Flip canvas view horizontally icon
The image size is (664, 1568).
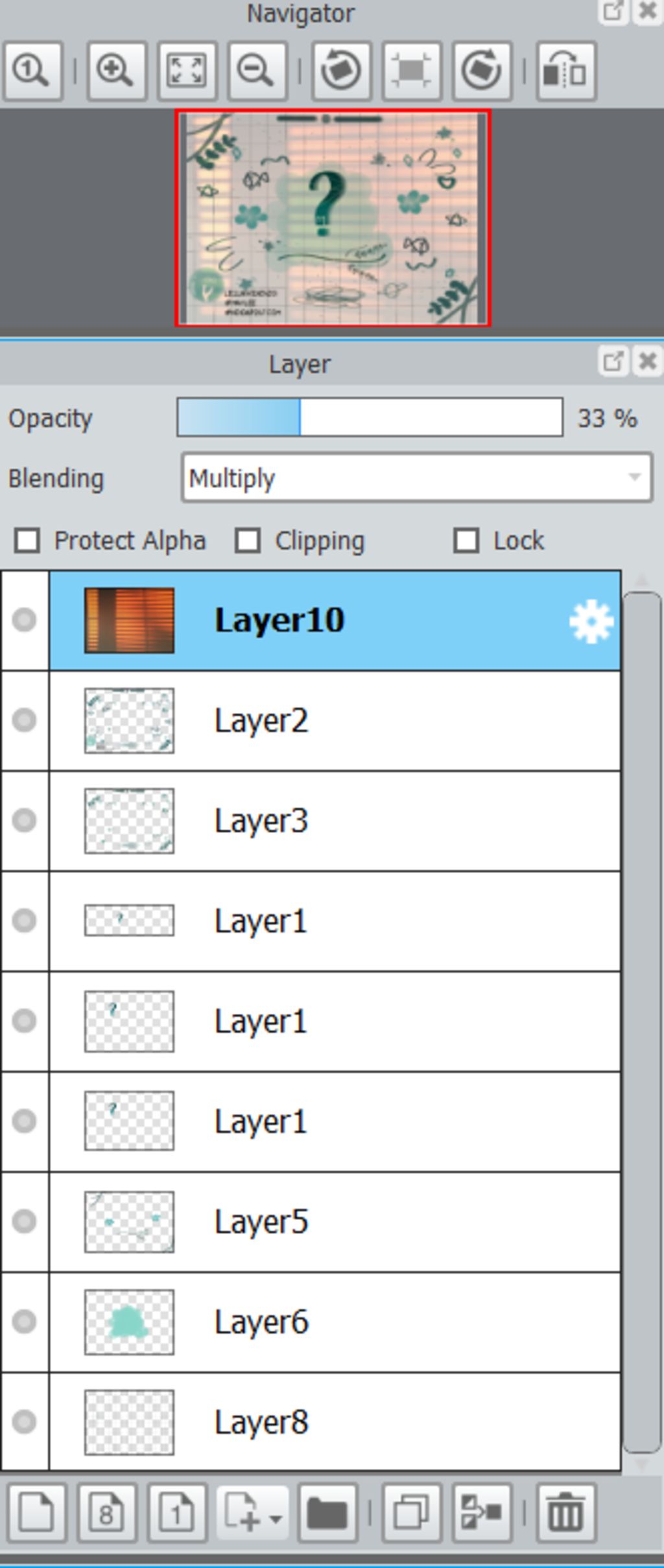click(566, 71)
